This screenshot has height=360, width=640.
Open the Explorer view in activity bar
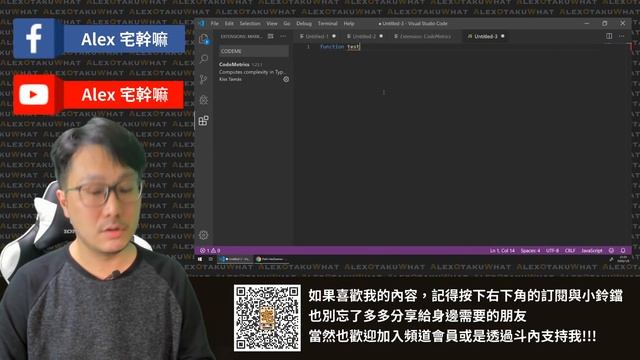point(204,39)
